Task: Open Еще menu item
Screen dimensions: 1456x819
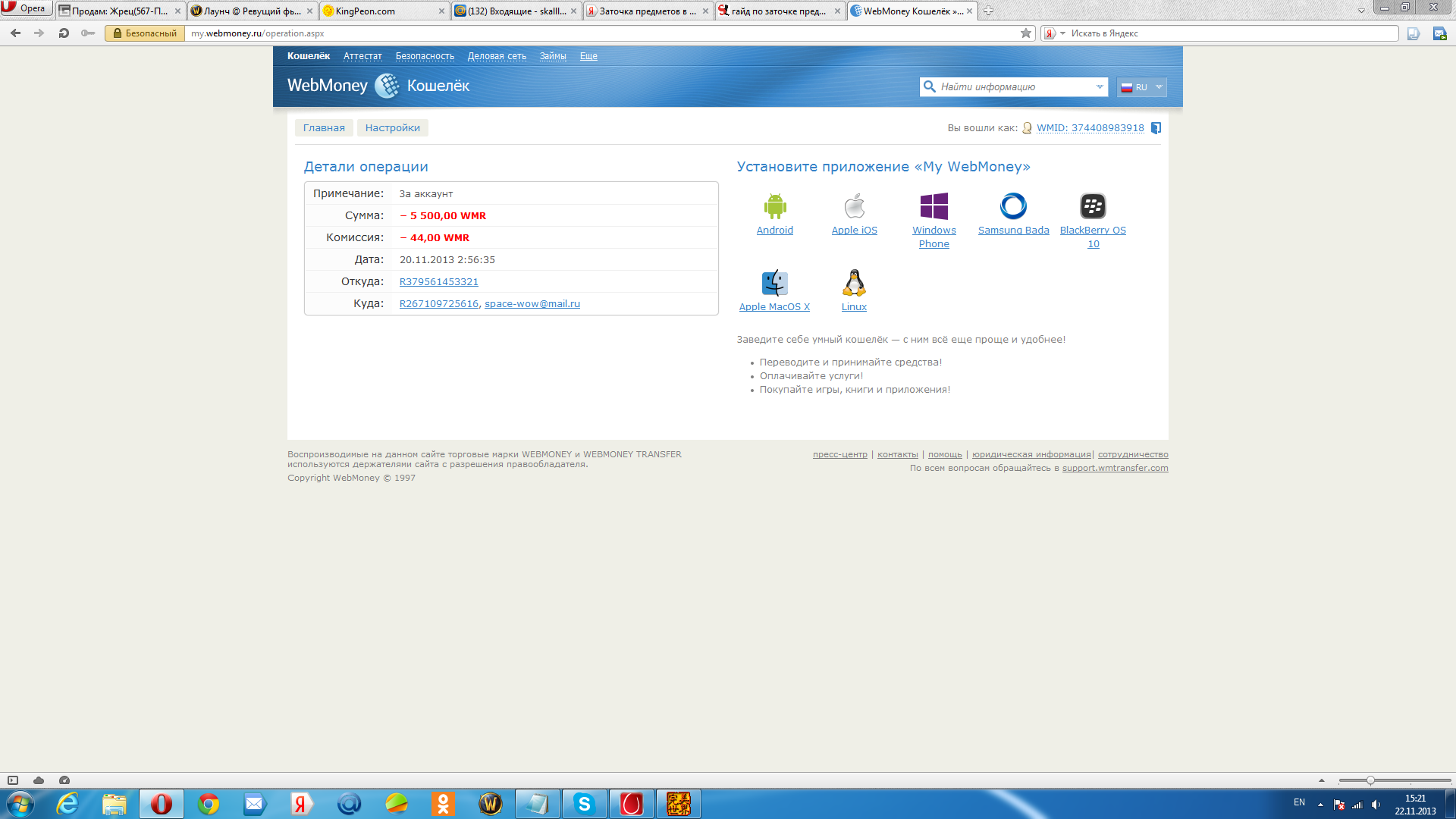Action: (x=588, y=56)
